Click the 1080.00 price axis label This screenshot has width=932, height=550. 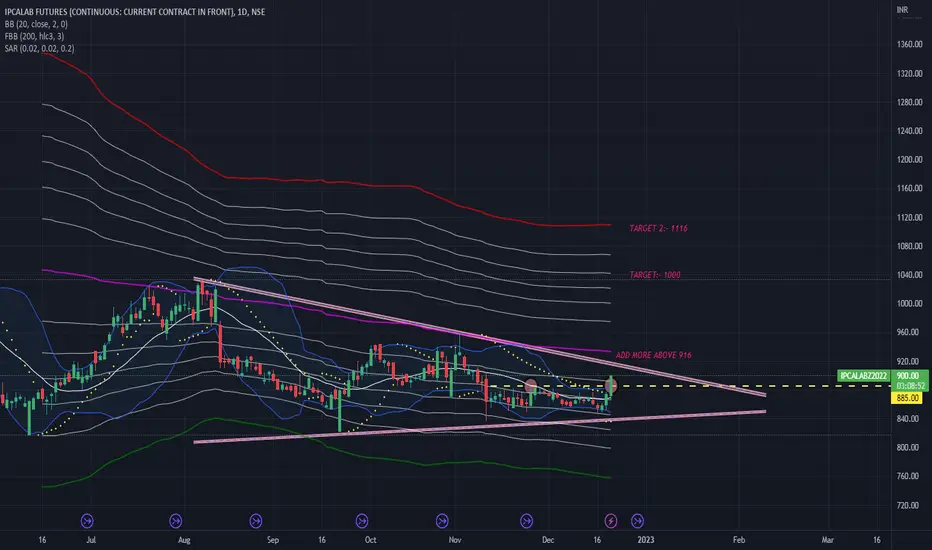(x=909, y=246)
